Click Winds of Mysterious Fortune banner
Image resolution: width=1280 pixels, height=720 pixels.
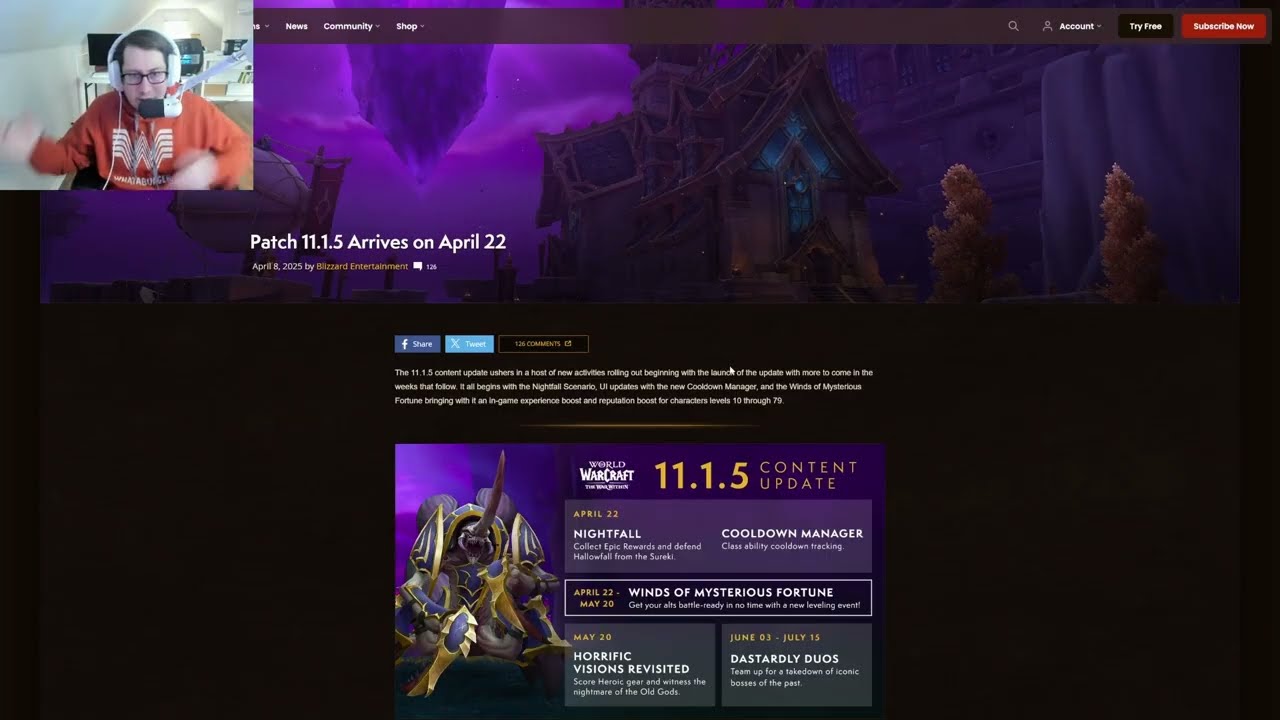point(718,598)
